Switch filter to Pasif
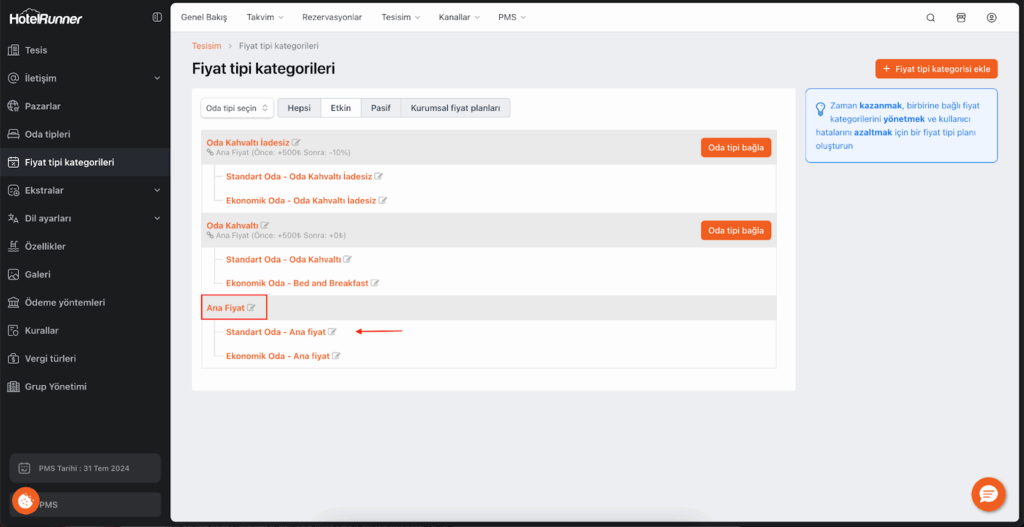 tap(380, 108)
